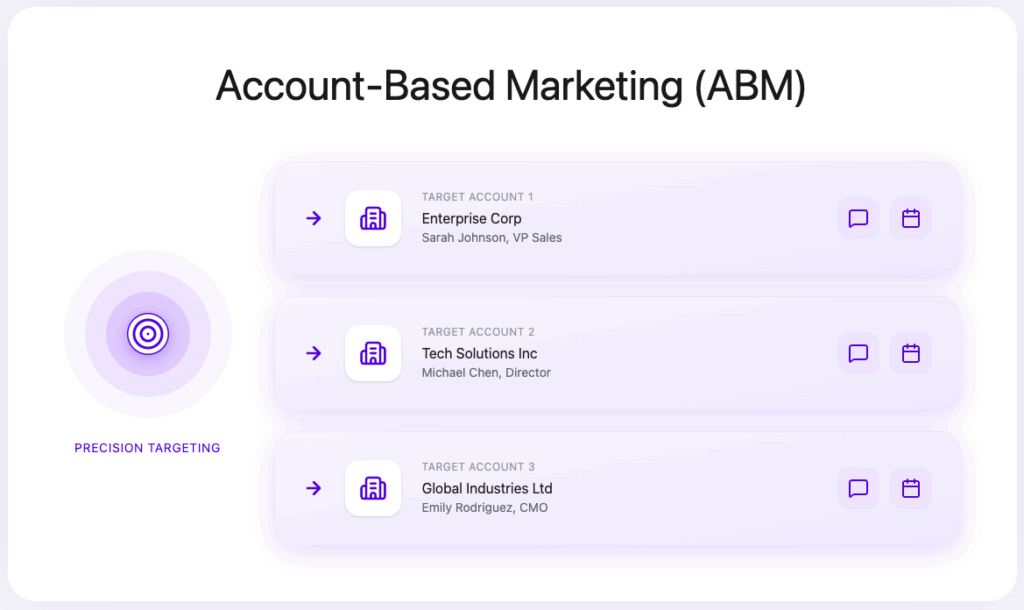Click the Precision Targeting label

click(147, 448)
